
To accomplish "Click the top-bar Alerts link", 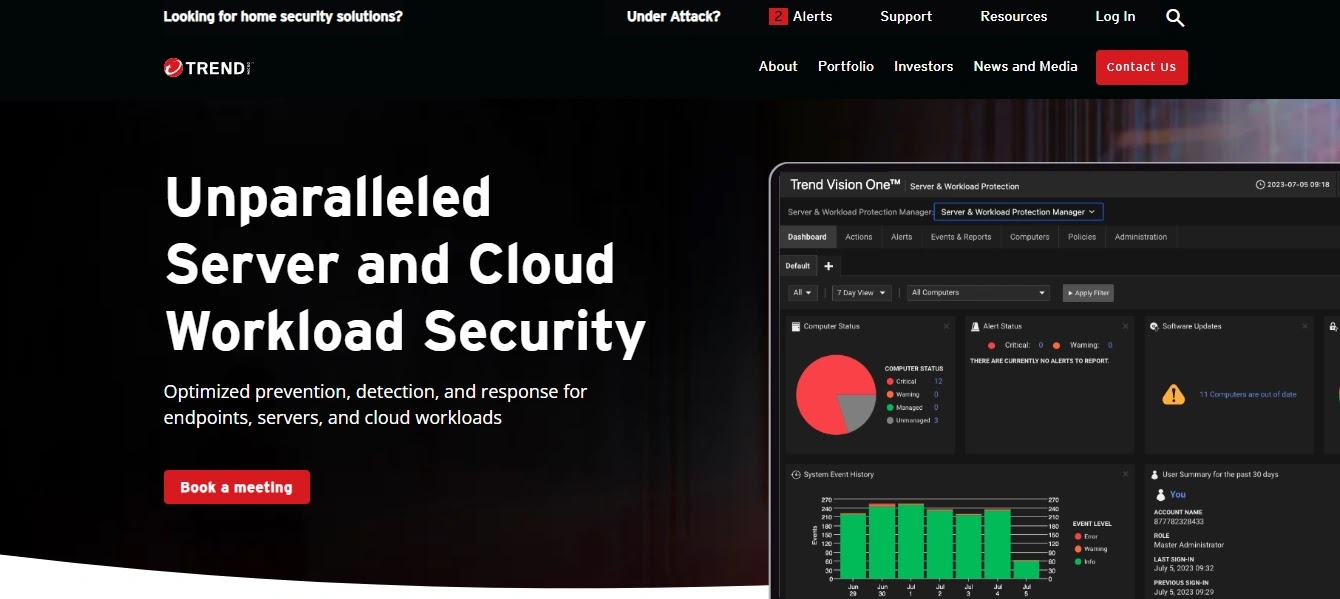I will coord(812,16).
